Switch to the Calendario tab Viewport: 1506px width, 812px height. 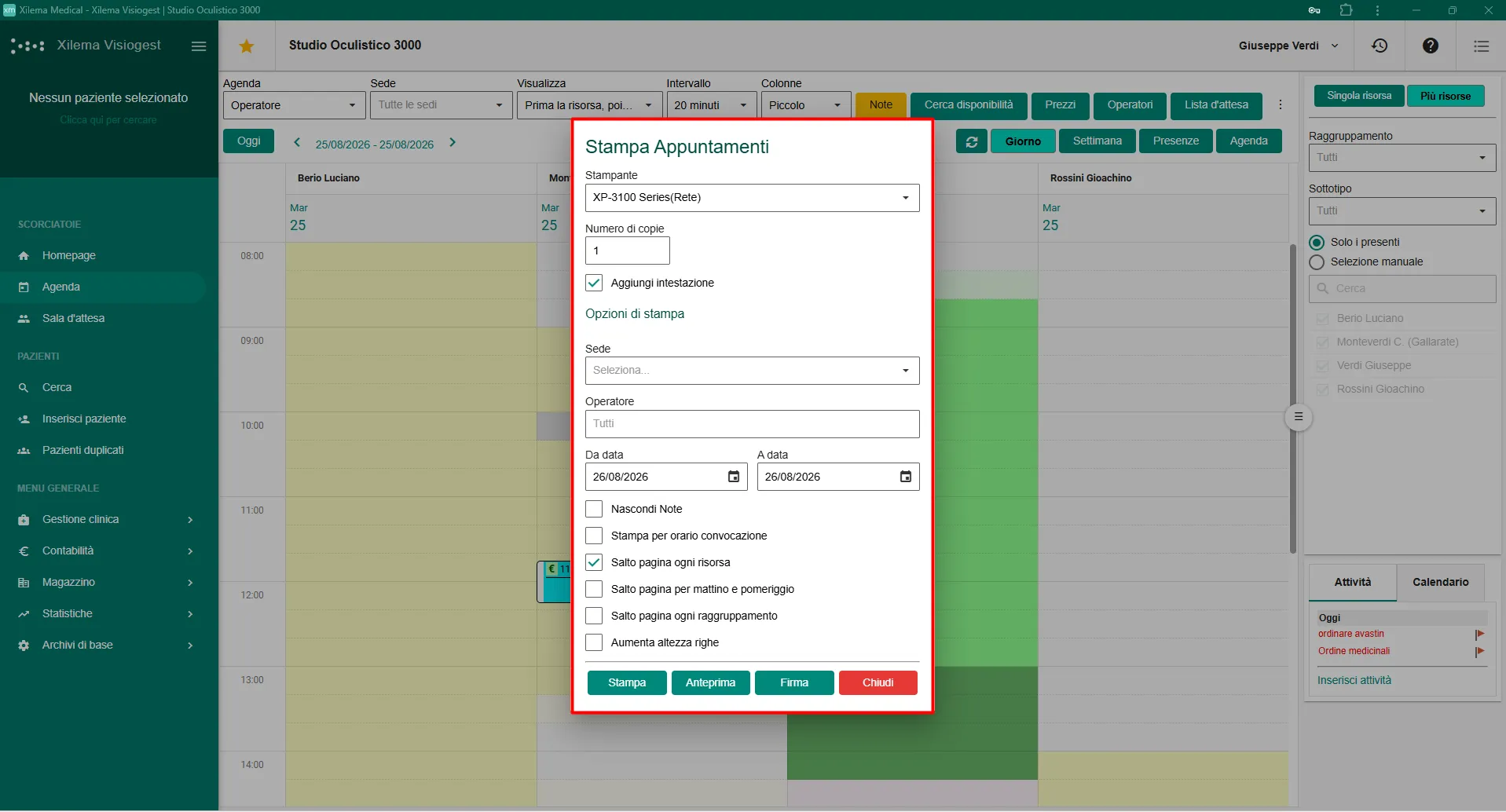(1440, 583)
